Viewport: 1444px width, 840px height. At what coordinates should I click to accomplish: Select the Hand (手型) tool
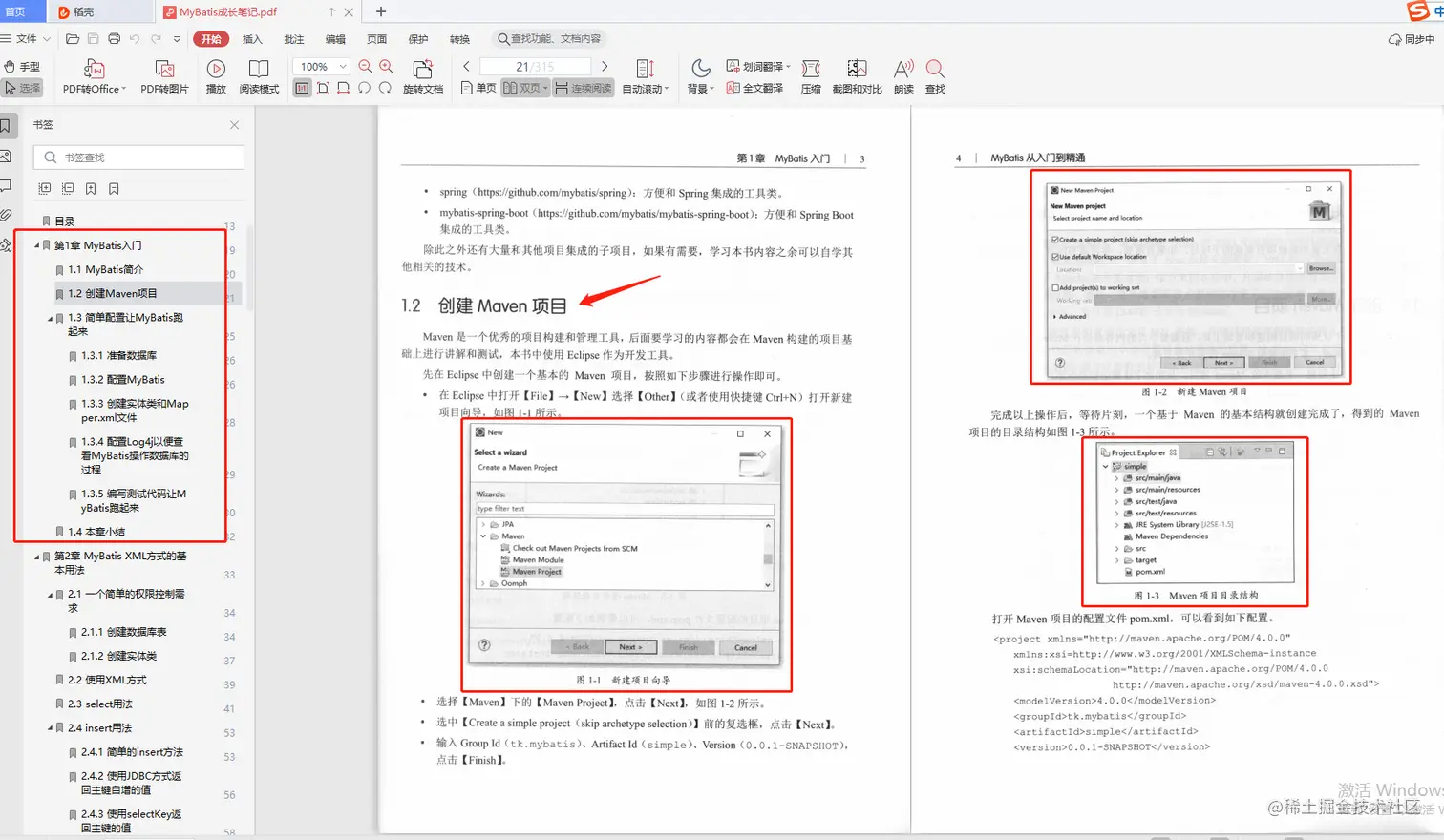21,67
